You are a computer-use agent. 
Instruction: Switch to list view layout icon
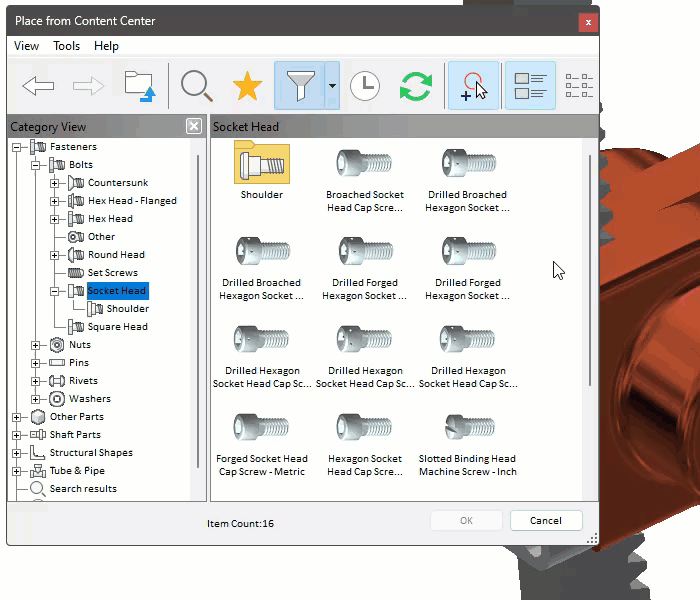point(579,86)
